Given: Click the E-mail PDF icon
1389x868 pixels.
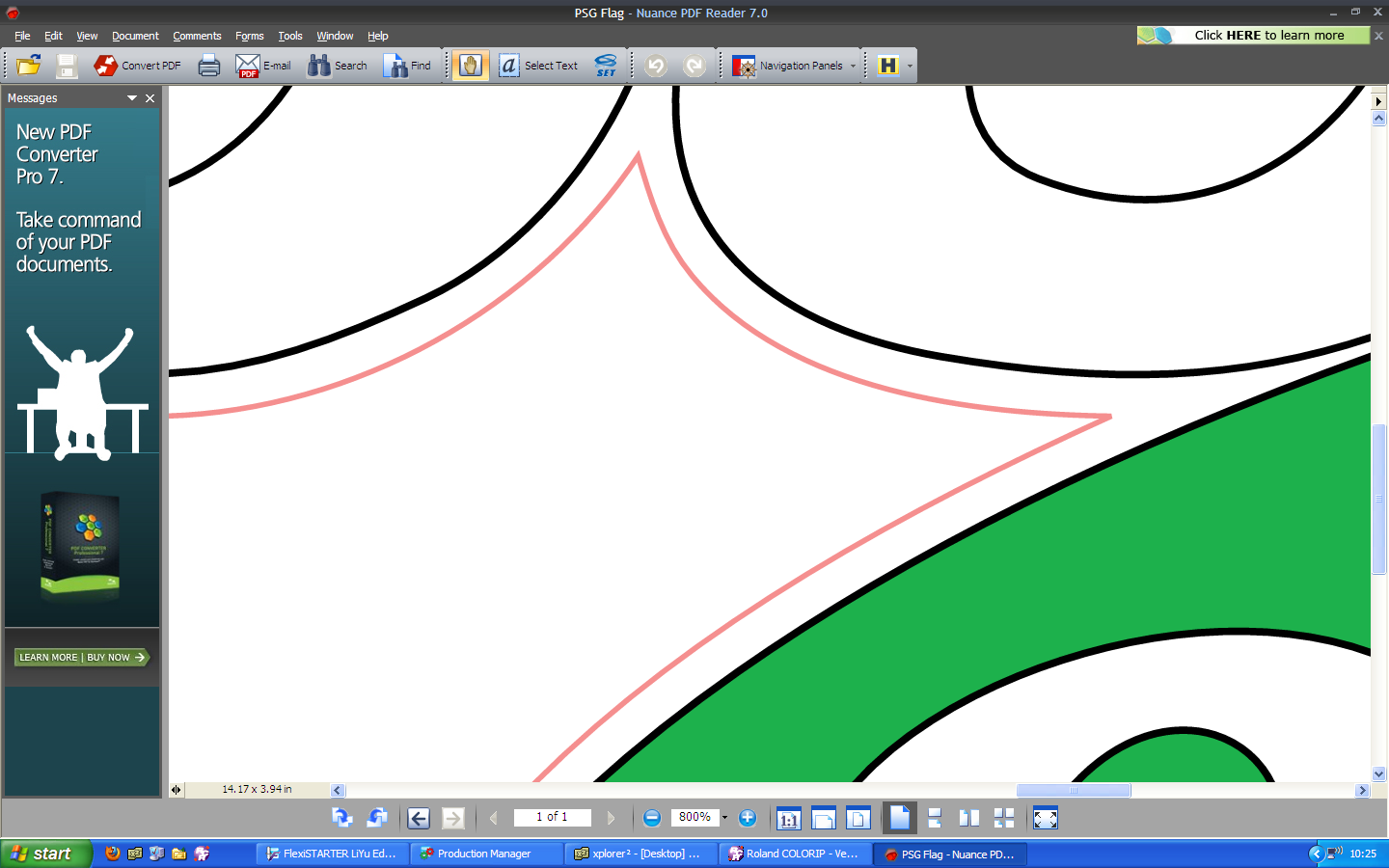Looking at the screenshot, I should tap(263, 66).
